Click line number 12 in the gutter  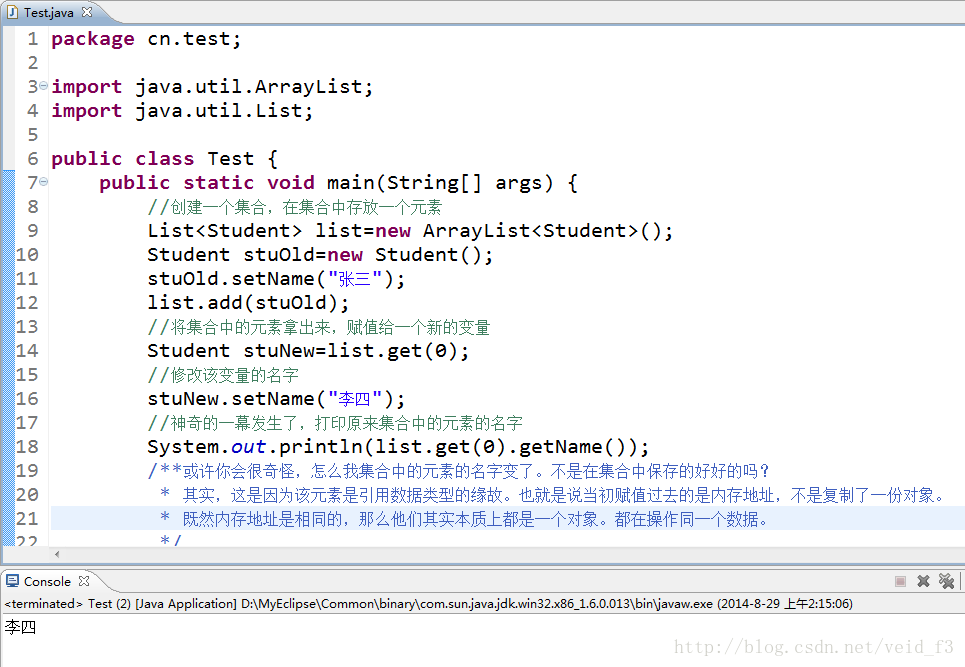(x=27, y=303)
